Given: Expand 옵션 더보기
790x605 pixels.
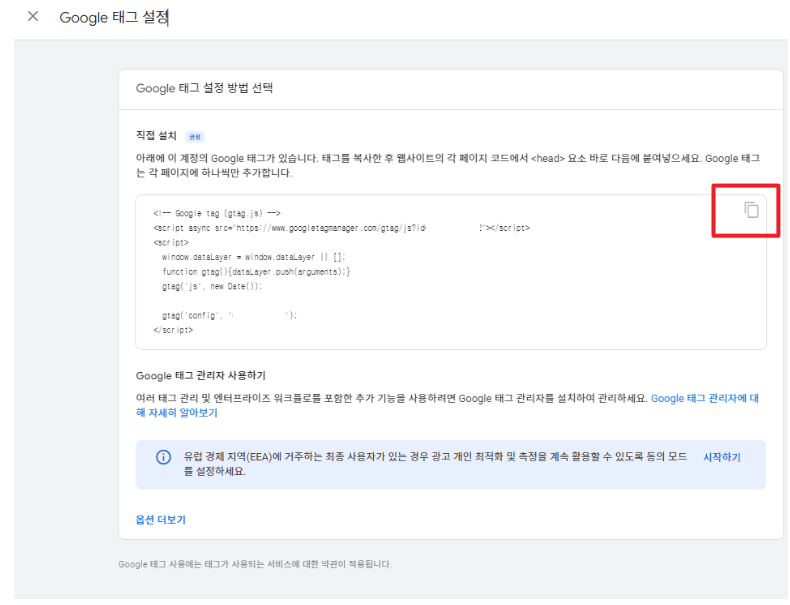Looking at the screenshot, I should pos(161,520).
